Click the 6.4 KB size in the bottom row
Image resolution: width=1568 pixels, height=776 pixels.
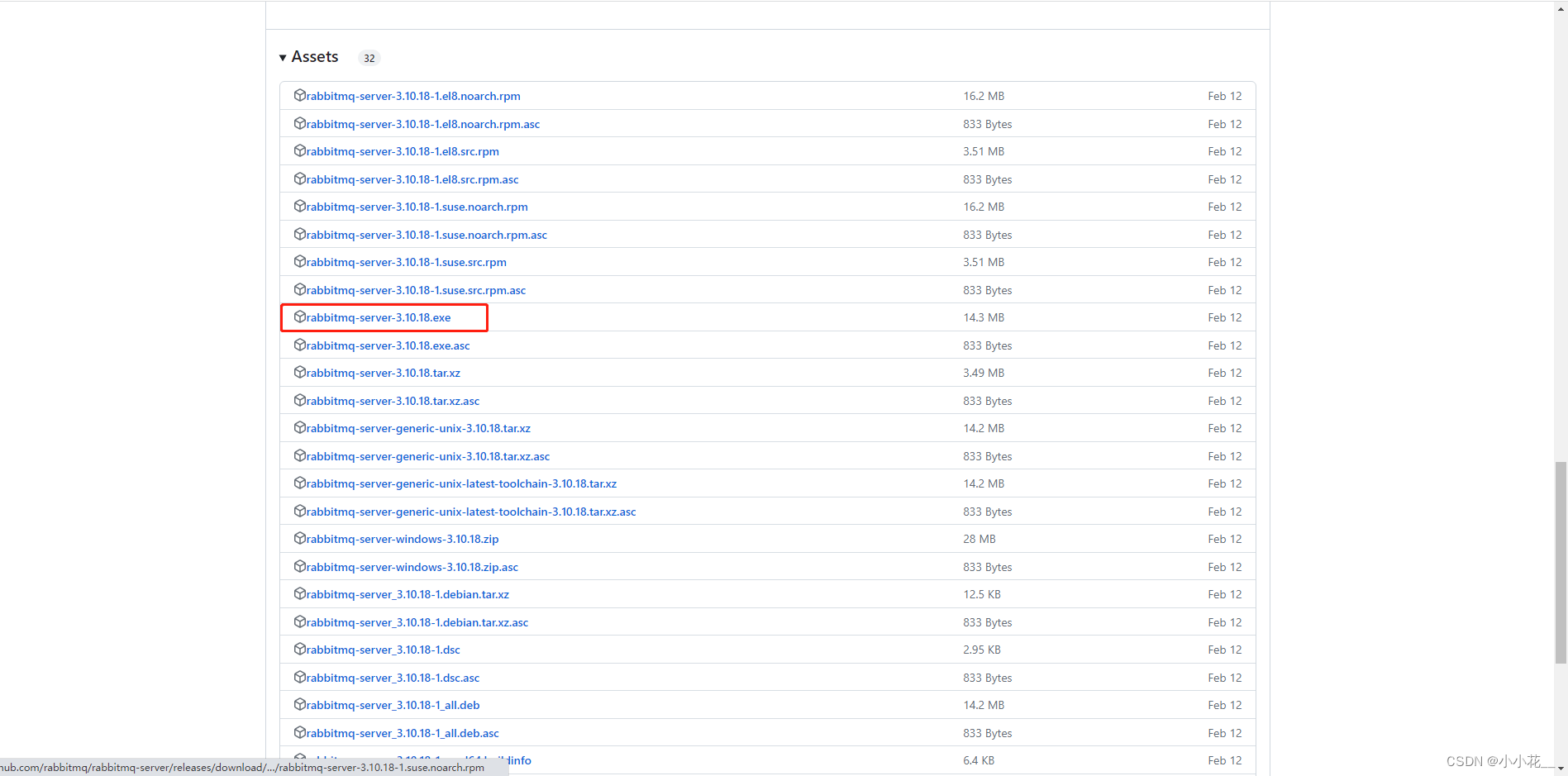979,761
